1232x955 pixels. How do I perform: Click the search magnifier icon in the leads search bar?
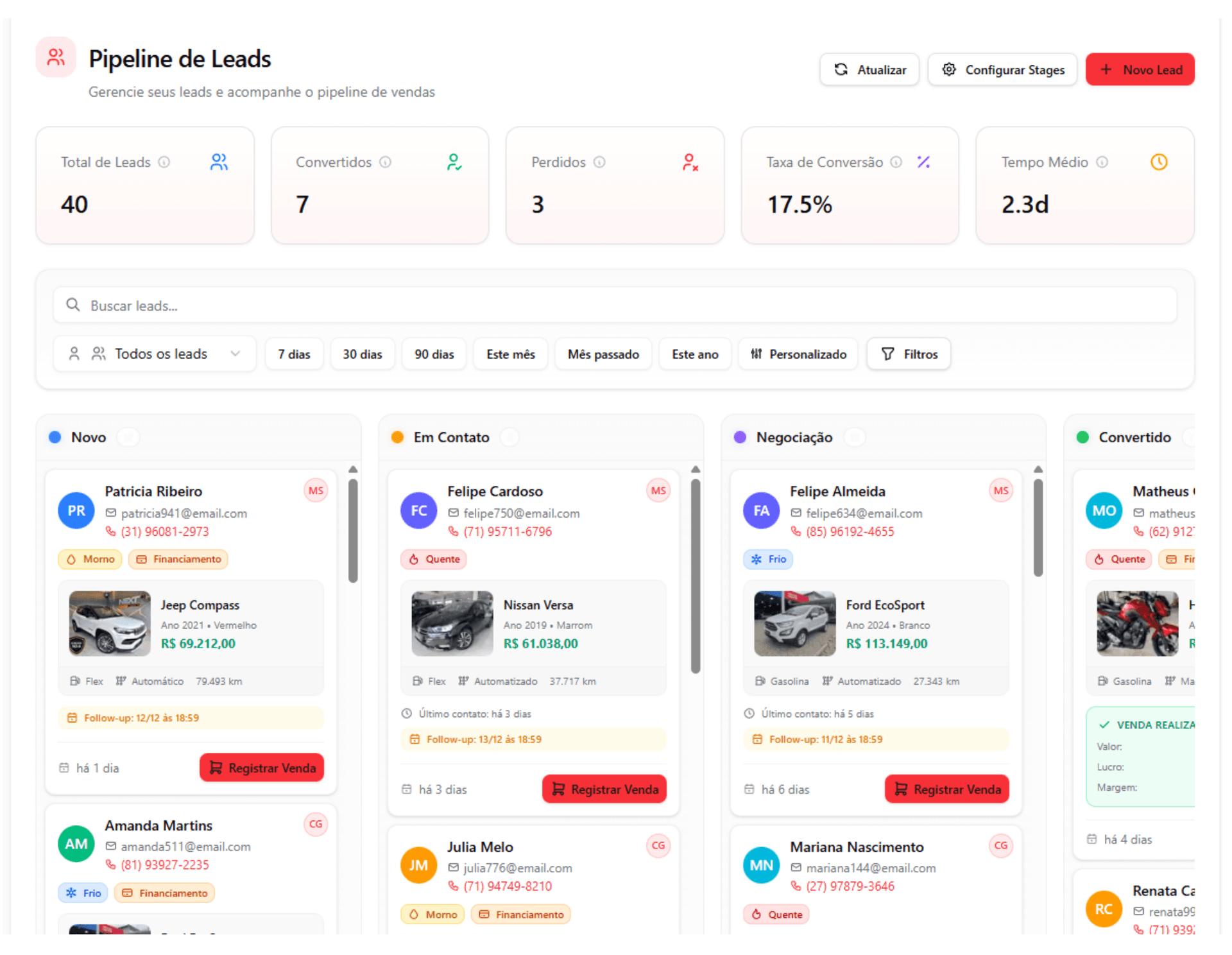pos(73,305)
